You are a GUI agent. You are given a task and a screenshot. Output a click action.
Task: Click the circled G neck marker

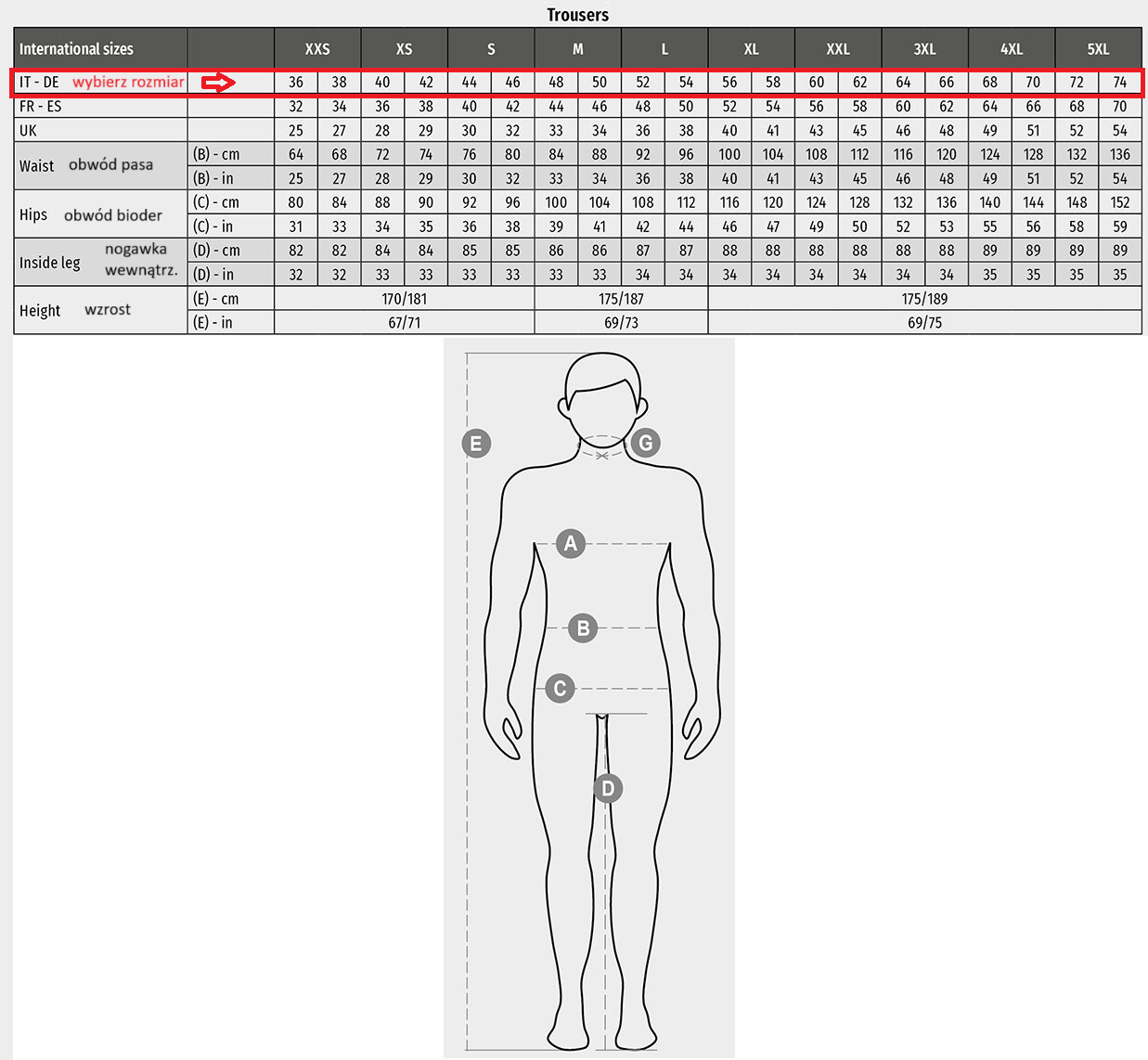tap(646, 443)
